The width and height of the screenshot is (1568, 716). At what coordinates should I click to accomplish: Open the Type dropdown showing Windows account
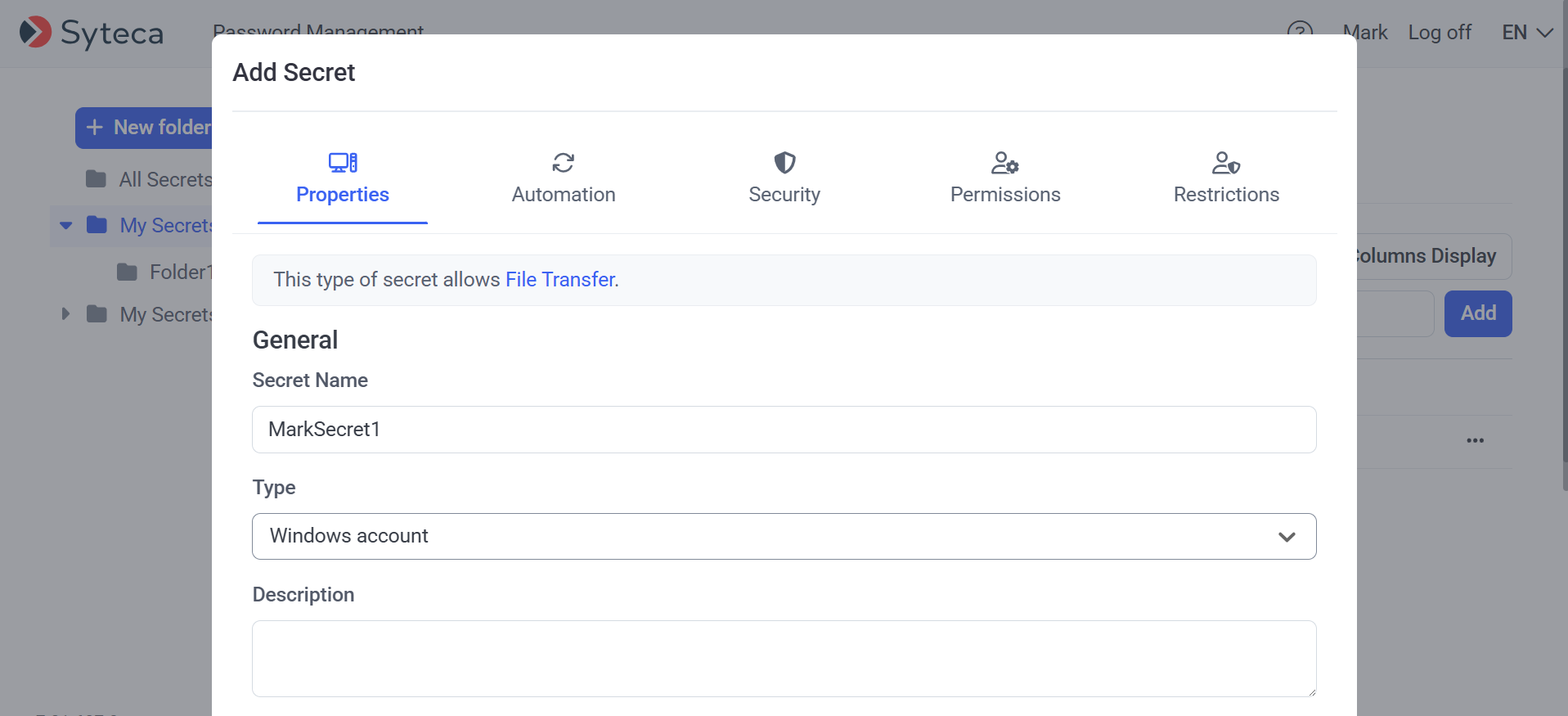click(x=784, y=536)
